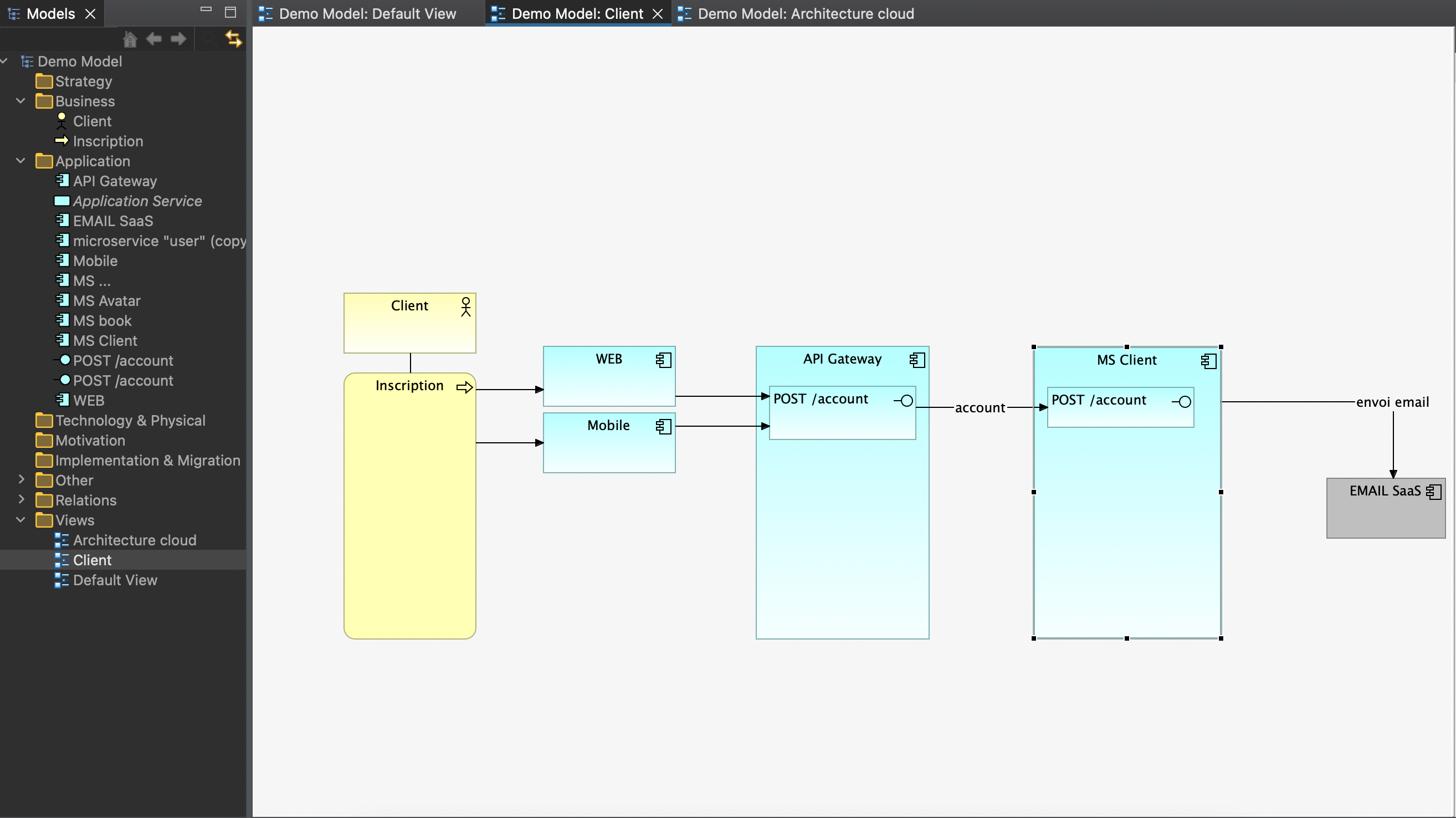The width and height of the screenshot is (1456, 818).
Task: Select MS Avatar in the model tree
Action: point(106,301)
